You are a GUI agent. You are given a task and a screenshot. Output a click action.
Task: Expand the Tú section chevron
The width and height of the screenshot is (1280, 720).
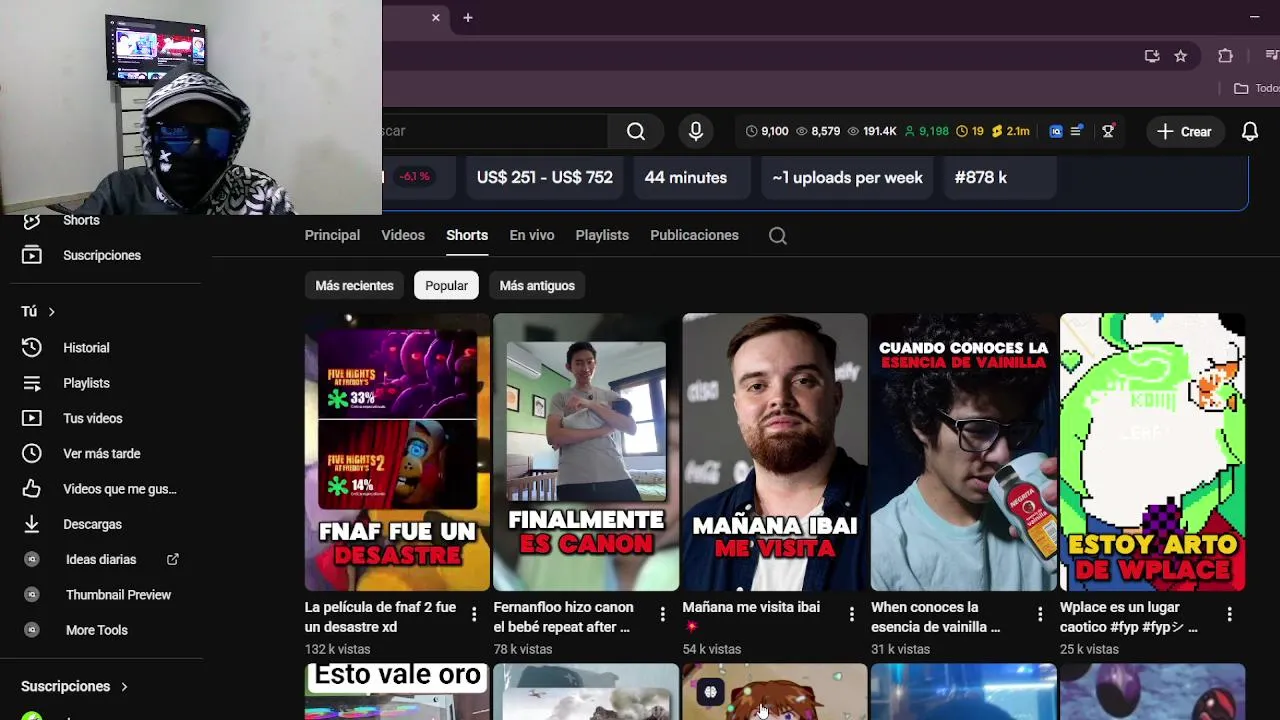tap(51, 312)
